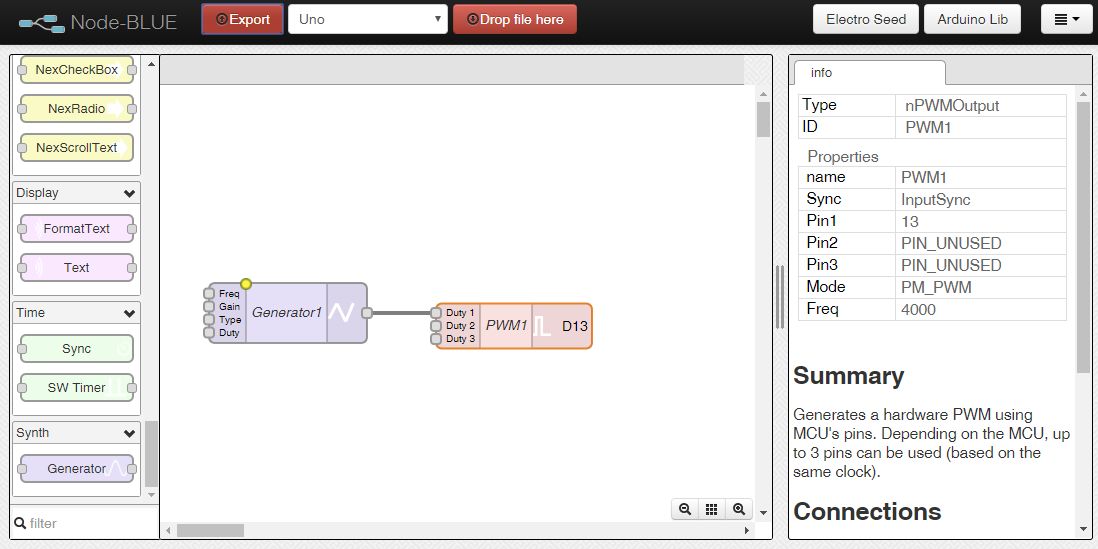The height and width of the screenshot is (549, 1098).
Task: Click the nPWMOutput type value
Action: click(952, 106)
